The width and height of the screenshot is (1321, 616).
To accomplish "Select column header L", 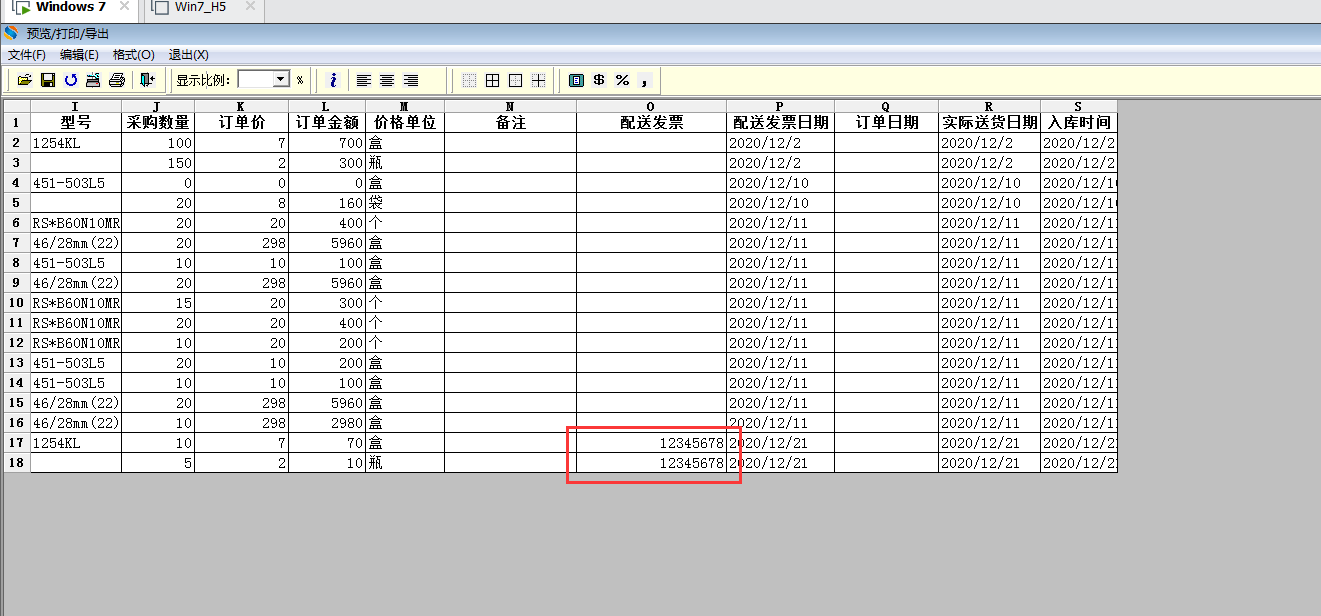I will 326,105.
